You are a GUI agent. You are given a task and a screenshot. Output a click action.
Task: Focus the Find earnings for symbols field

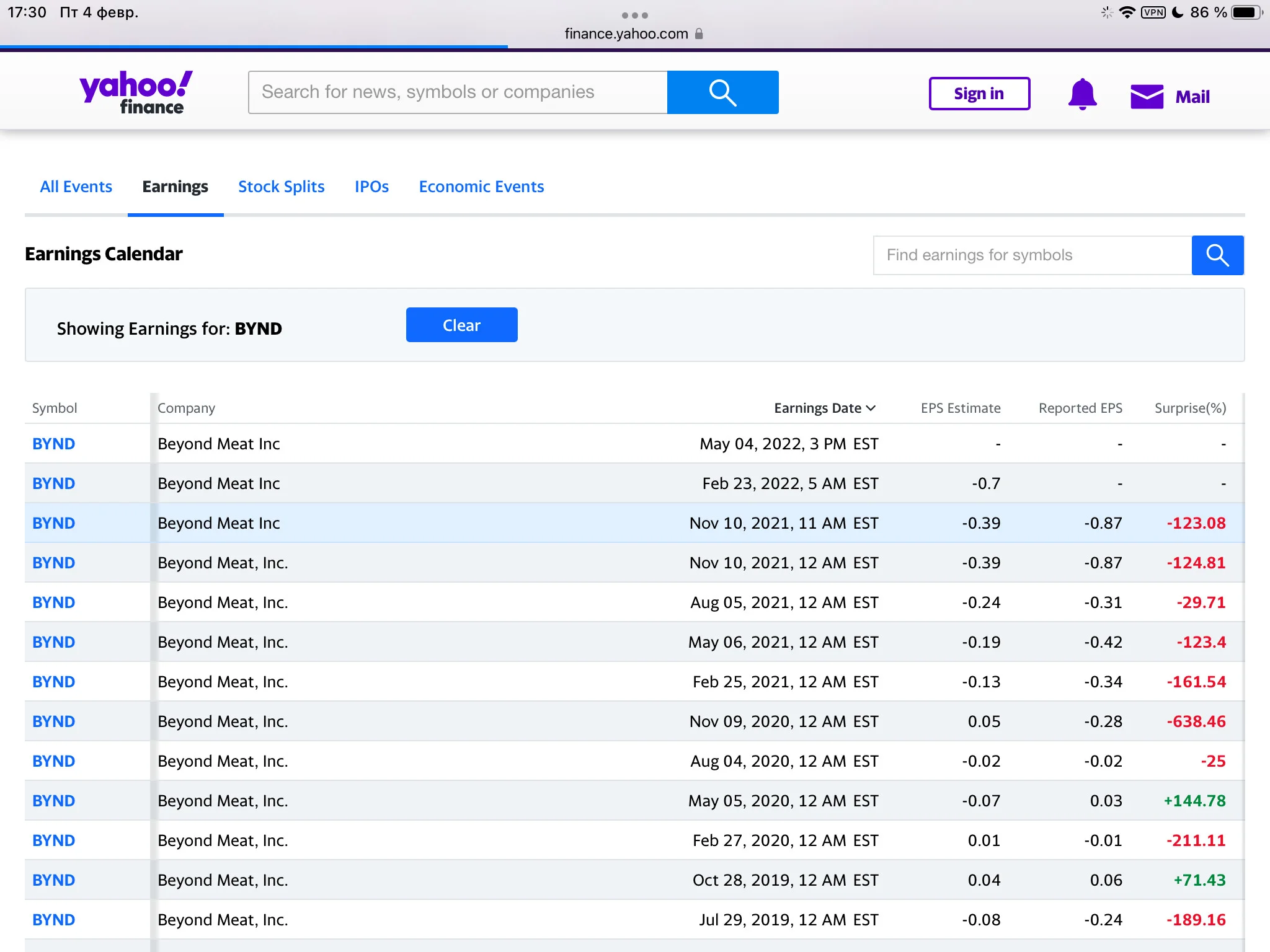1032,255
